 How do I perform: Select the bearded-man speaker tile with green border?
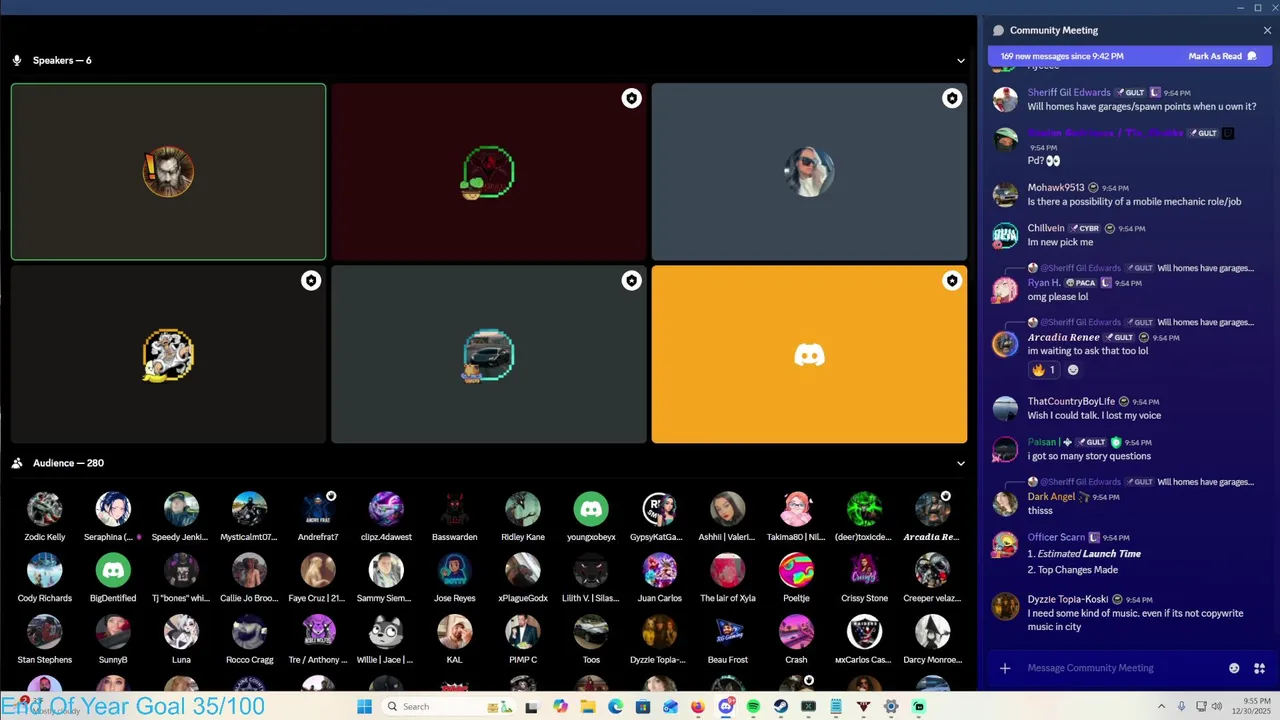click(x=168, y=172)
